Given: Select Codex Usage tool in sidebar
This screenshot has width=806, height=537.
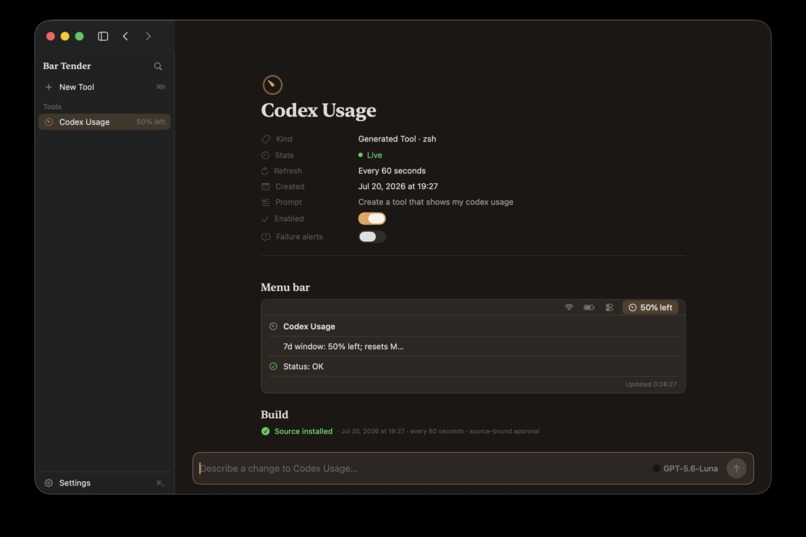Looking at the screenshot, I should click(104, 122).
